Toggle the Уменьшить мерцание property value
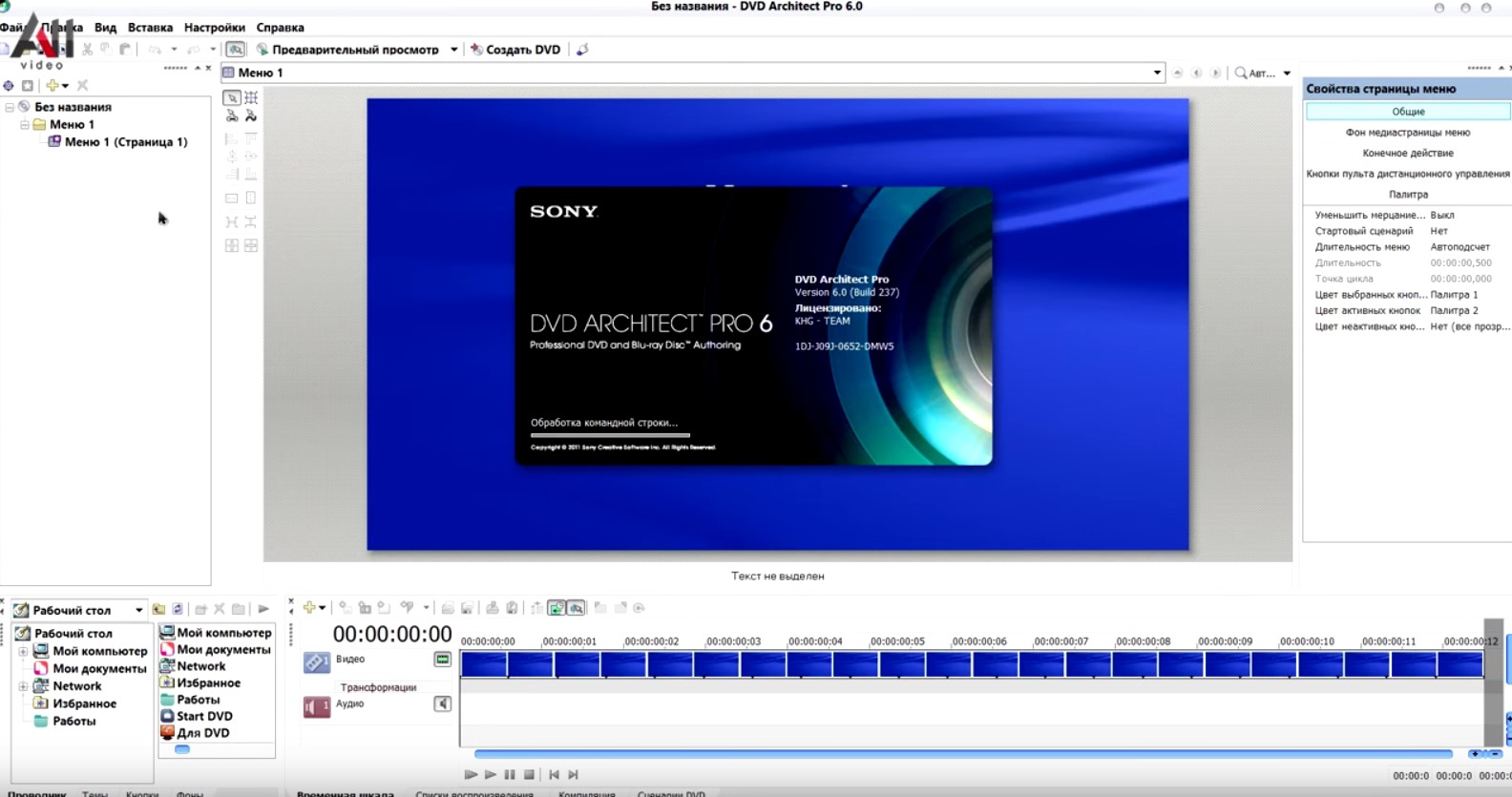Viewport: 1512px width, 797px height. pos(1441,216)
